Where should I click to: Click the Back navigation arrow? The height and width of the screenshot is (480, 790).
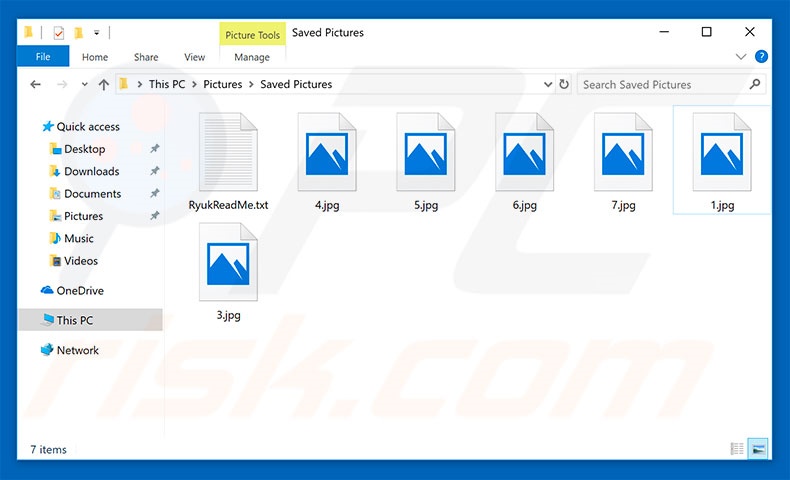35,84
